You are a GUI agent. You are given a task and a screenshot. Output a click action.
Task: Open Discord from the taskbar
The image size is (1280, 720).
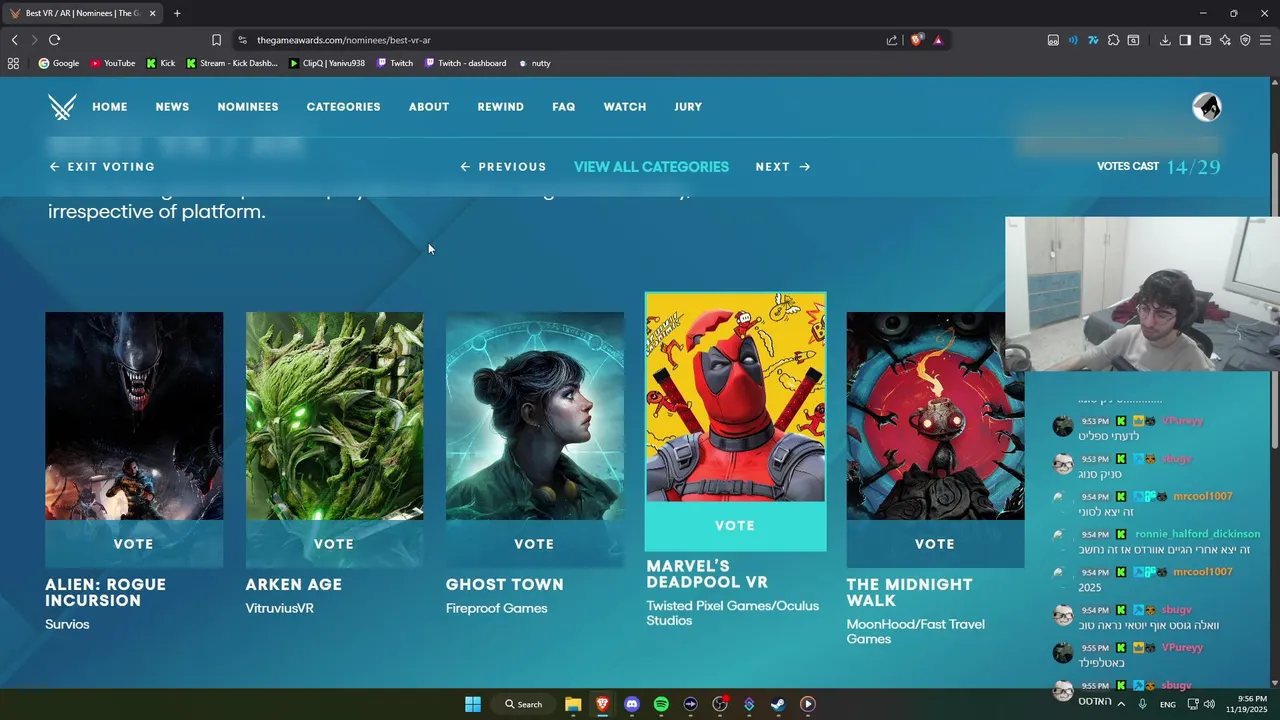click(x=632, y=704)
